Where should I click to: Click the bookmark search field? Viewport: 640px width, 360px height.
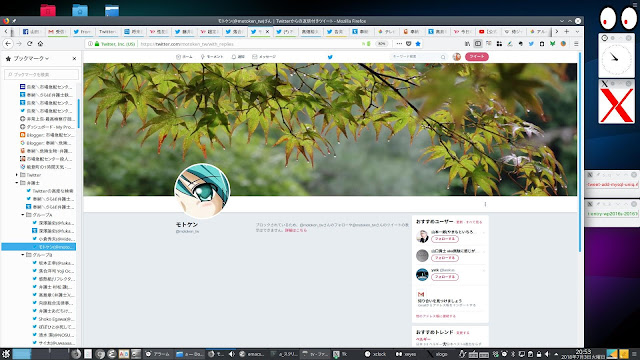point(41,75)
